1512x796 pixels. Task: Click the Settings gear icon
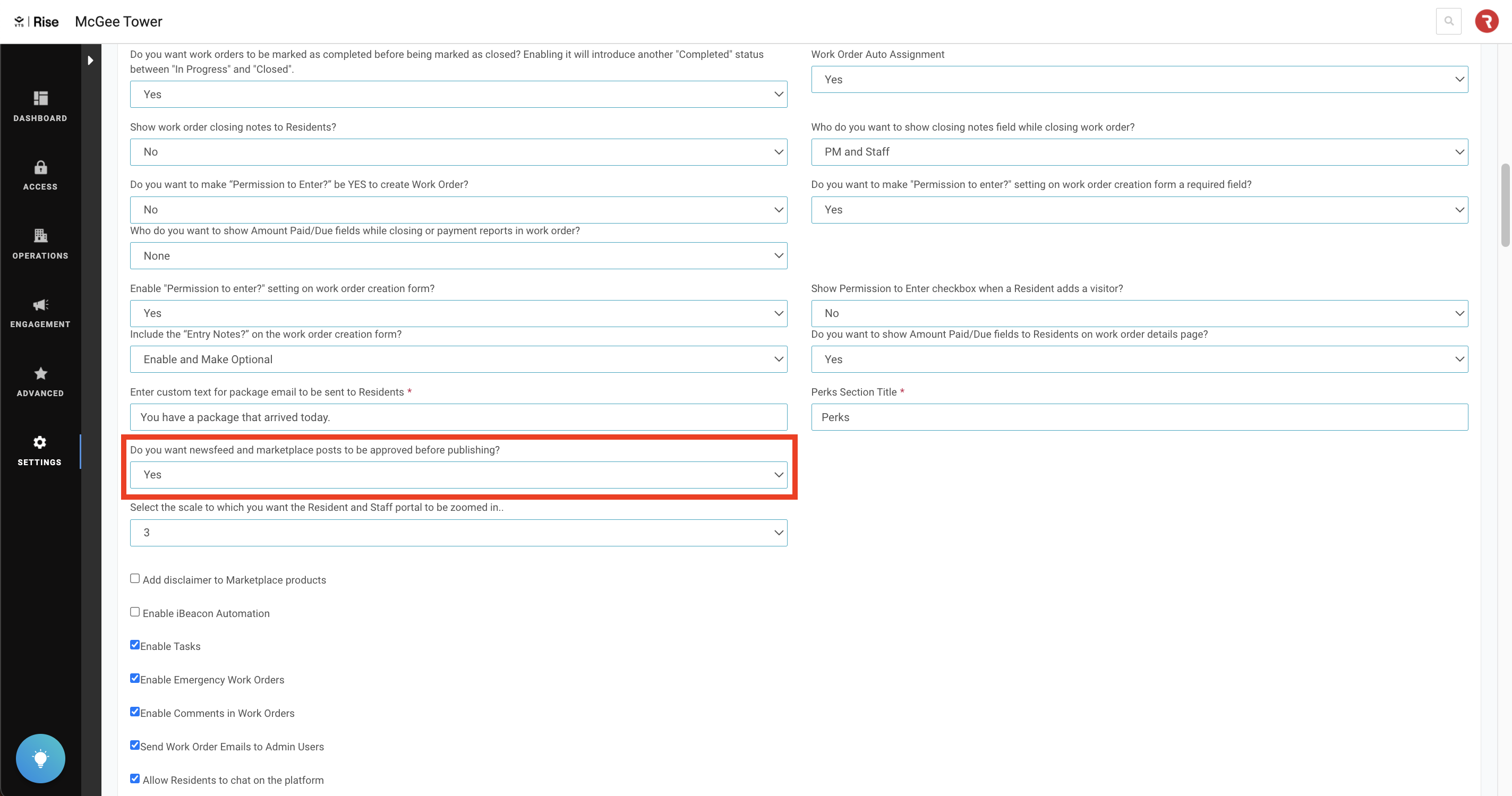tap(39, 442)
